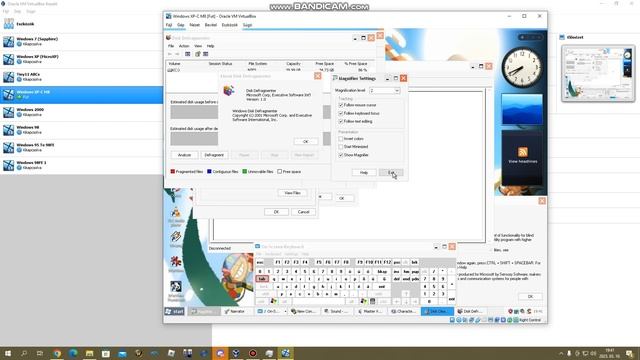
Task: Switch to Sound task in XP taskbar
Action: (336, 311)
